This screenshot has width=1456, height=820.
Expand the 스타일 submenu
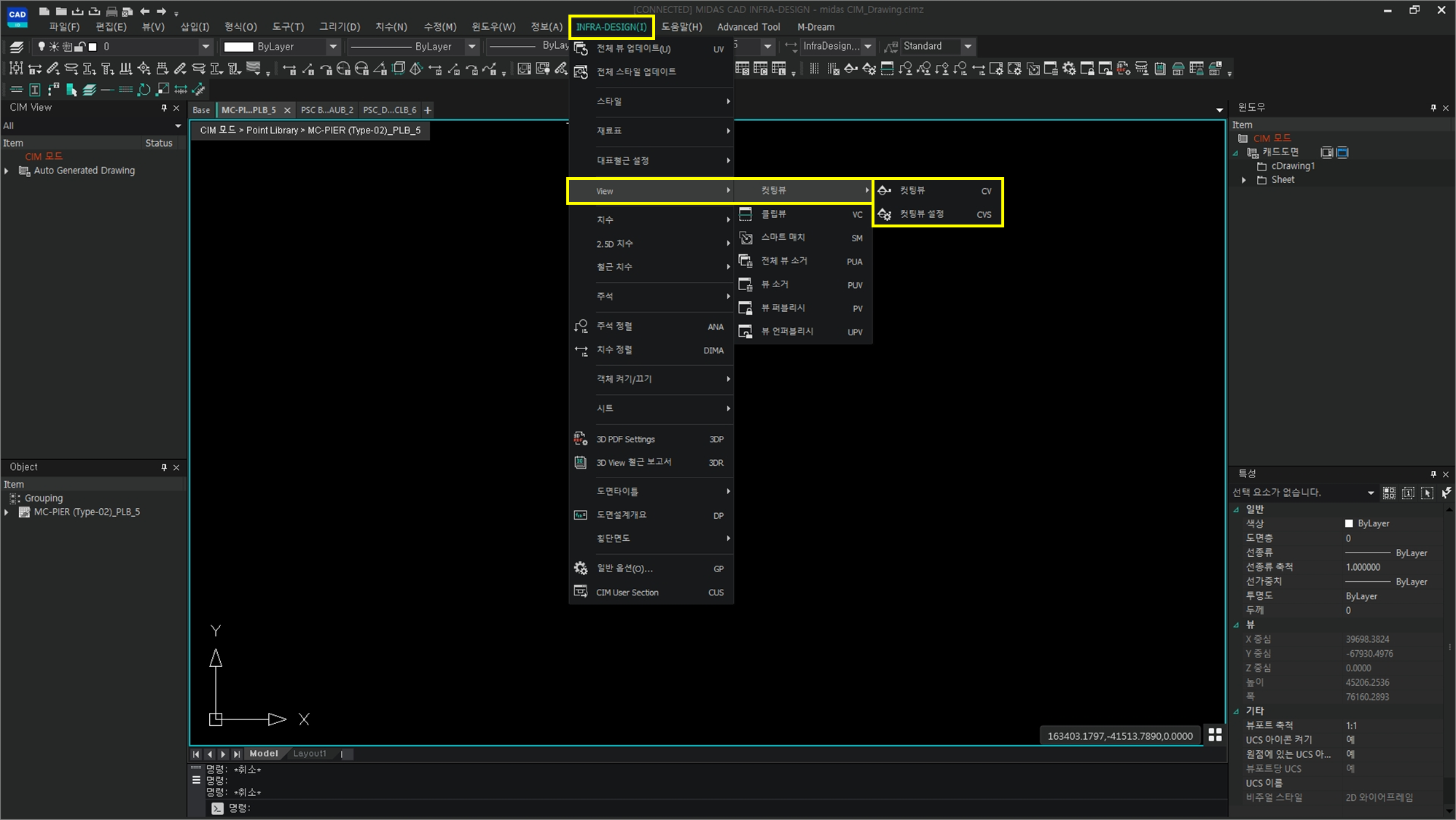651,101
